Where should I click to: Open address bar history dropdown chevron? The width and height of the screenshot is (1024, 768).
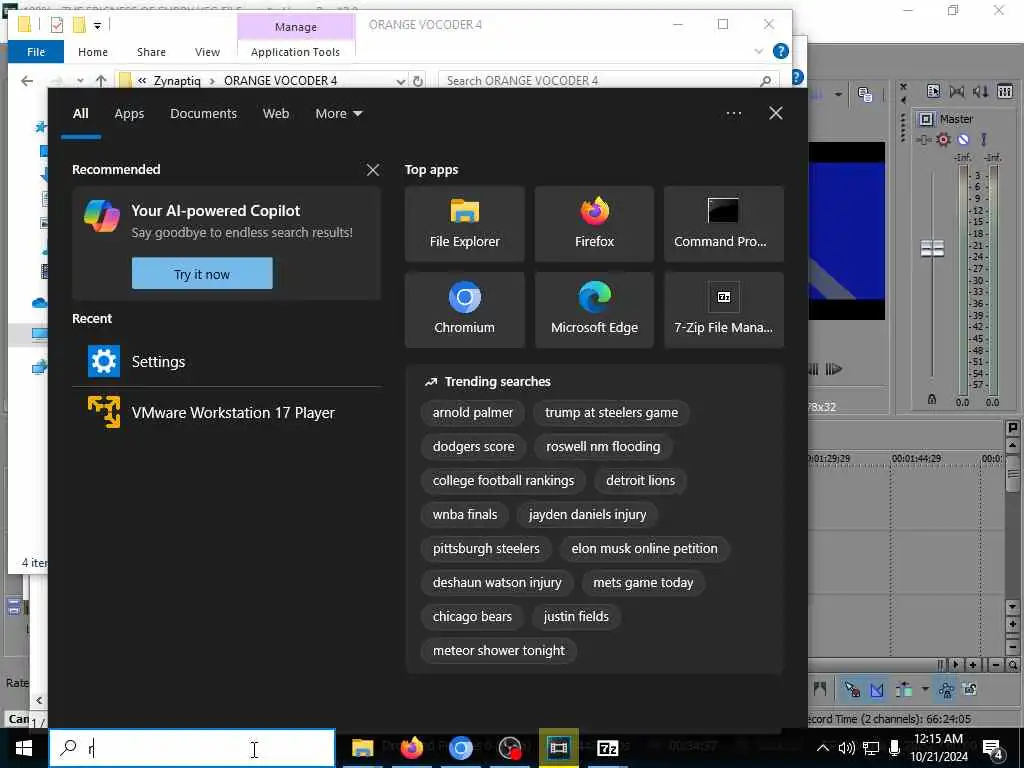(400, 81)
